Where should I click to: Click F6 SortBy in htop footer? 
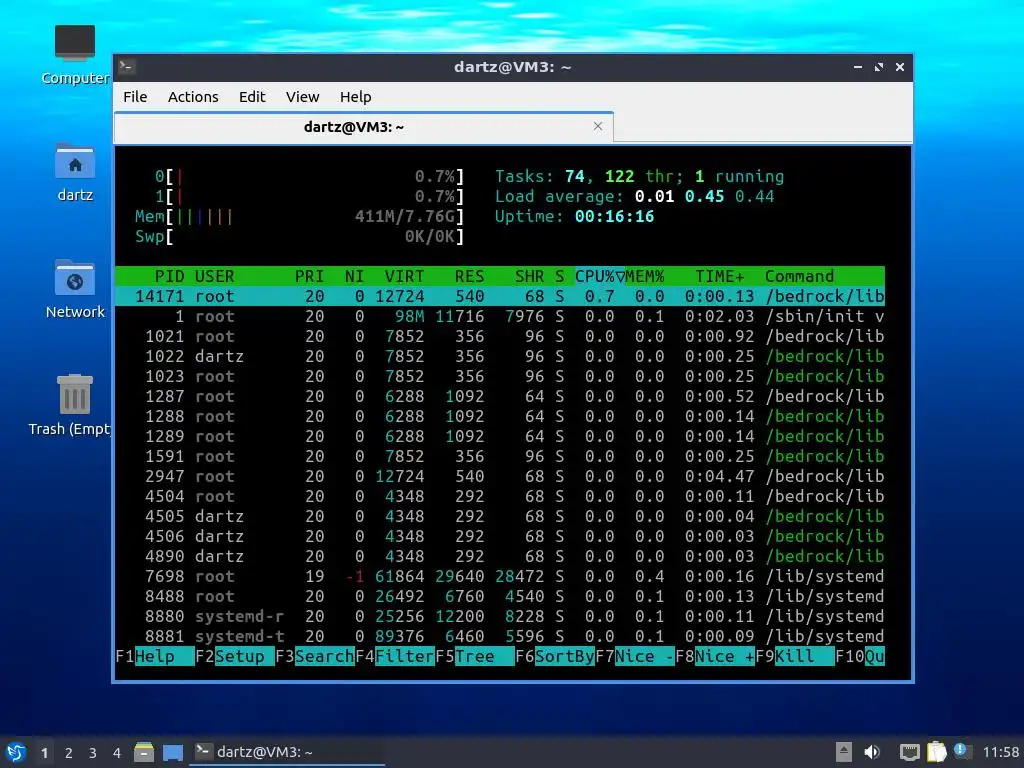[x=554, y=656]
